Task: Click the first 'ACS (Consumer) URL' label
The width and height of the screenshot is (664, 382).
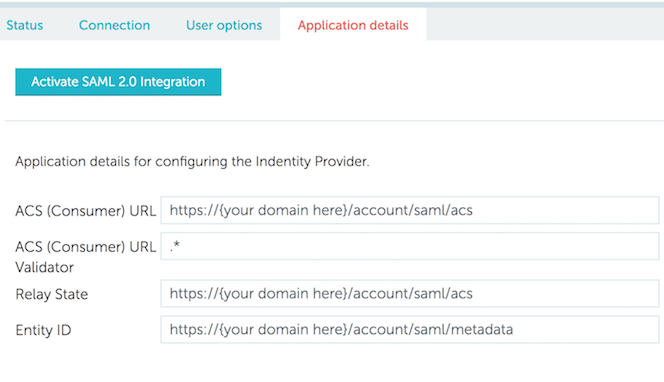Action: click(86, 211)
